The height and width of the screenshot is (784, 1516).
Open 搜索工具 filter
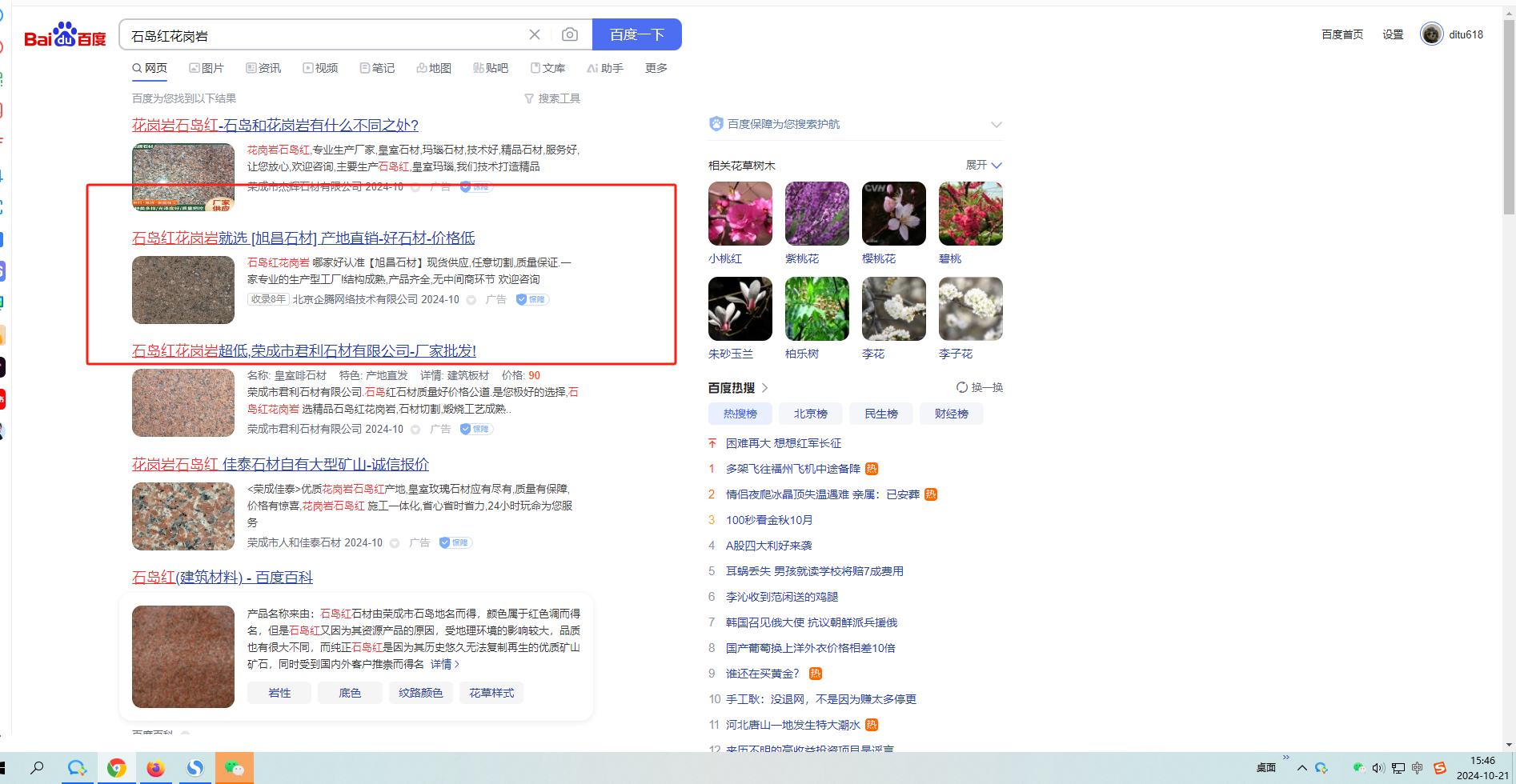[552, 98]
